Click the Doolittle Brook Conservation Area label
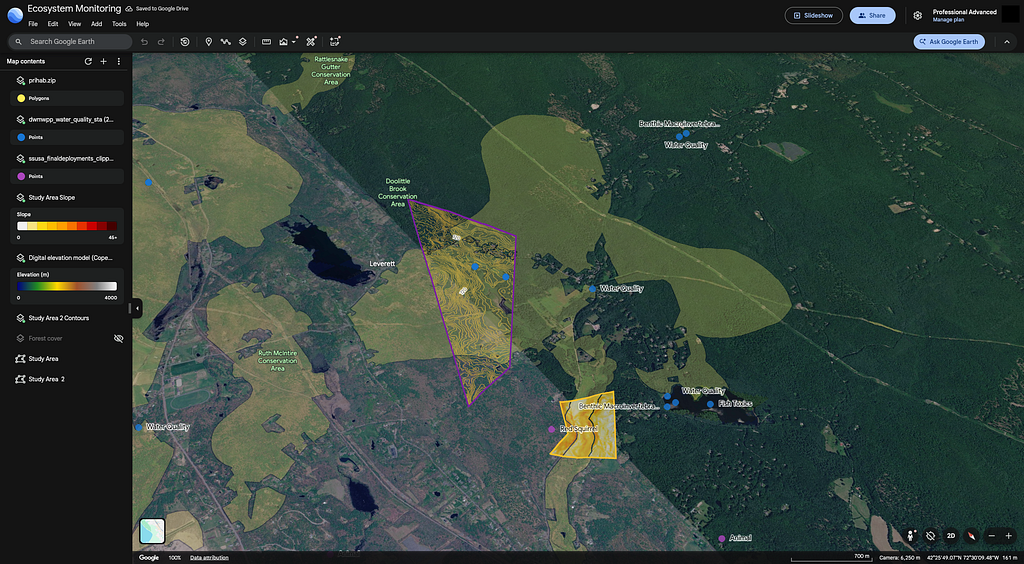 (398, 193)
